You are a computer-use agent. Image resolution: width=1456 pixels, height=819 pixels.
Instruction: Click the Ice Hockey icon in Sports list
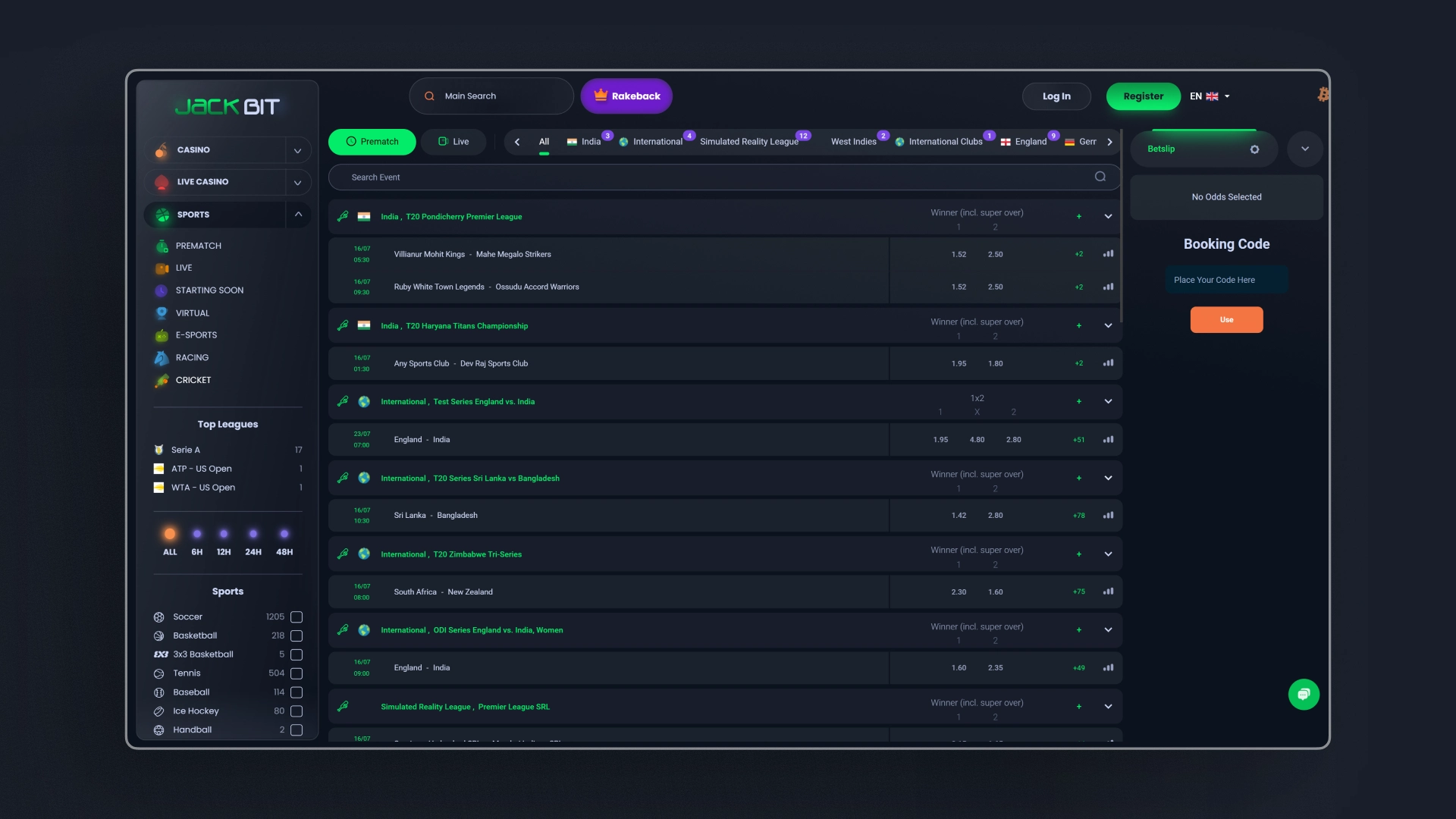coord(158,711)
